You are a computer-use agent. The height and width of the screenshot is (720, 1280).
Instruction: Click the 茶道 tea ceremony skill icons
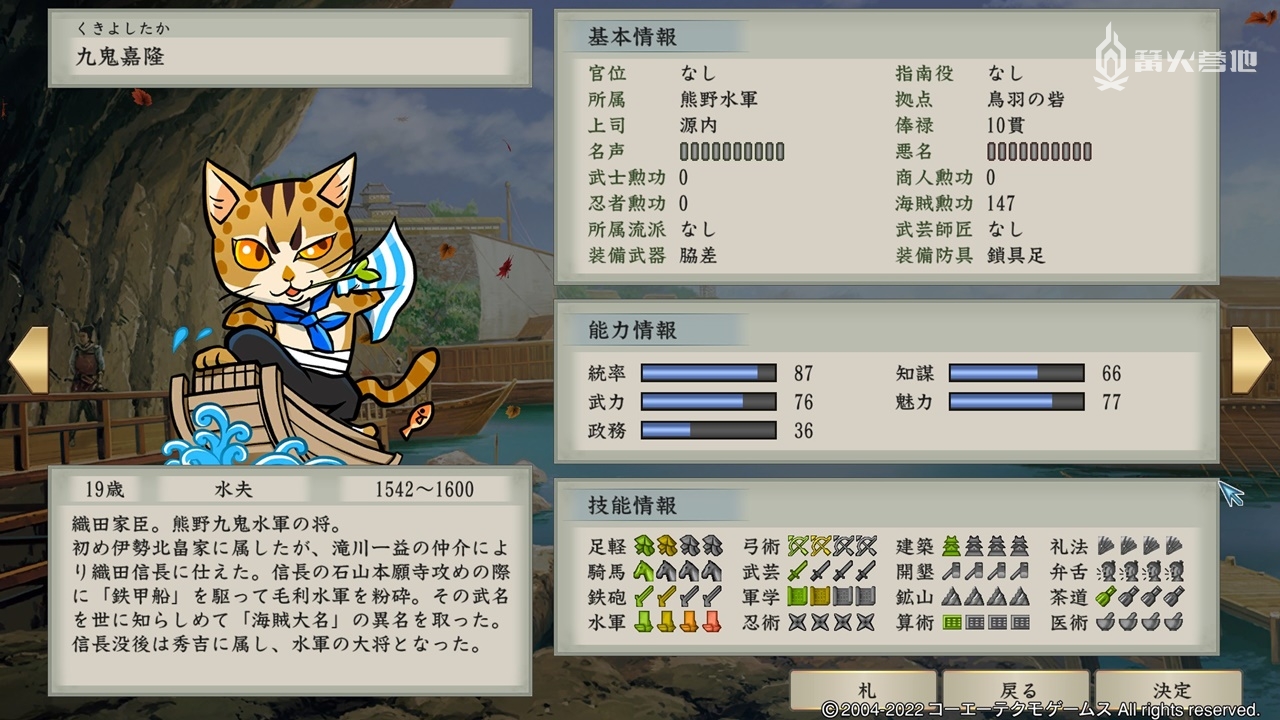click(x=1140, y=596)
